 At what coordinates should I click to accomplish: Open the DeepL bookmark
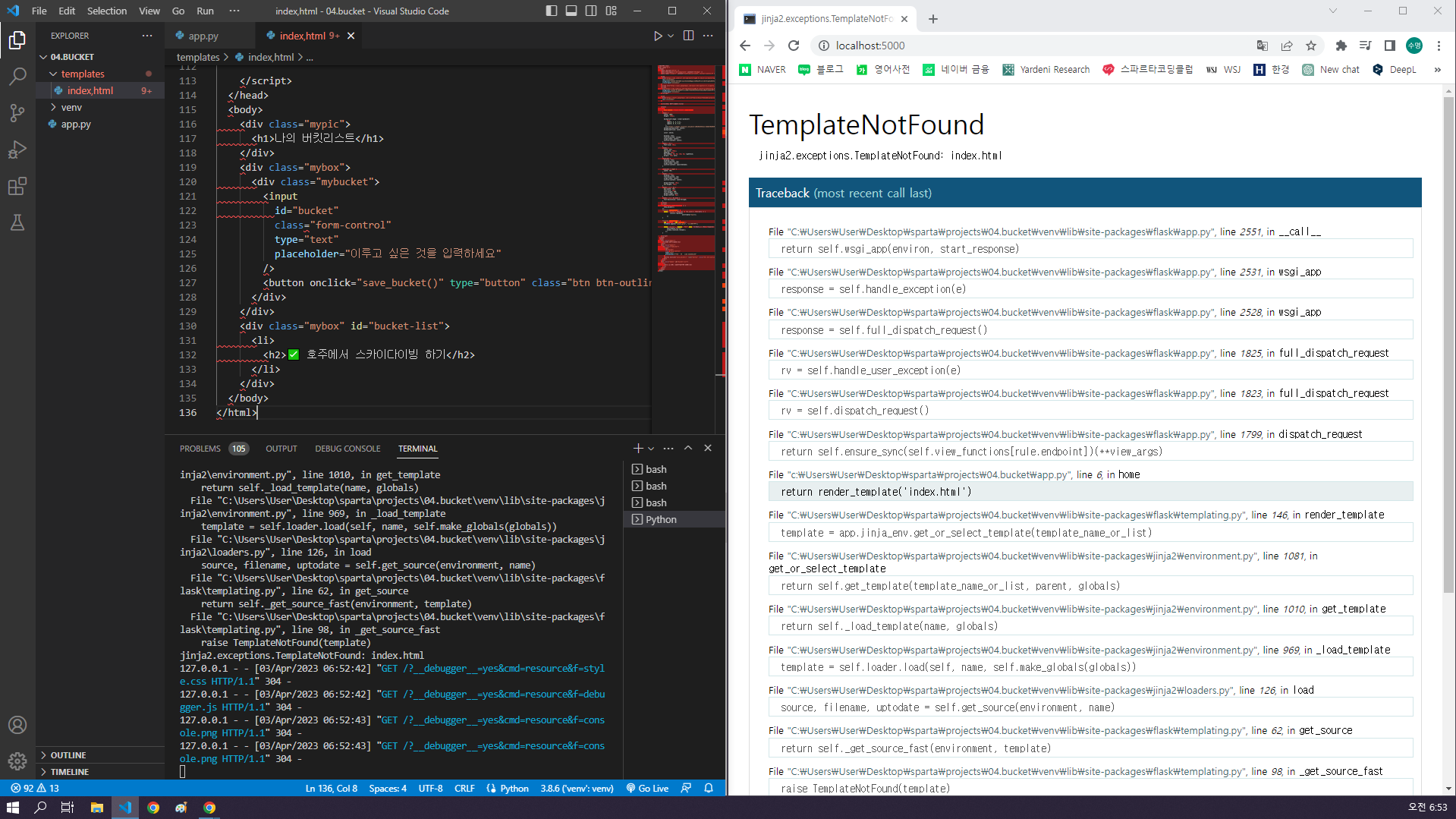tap(1395, 70)
